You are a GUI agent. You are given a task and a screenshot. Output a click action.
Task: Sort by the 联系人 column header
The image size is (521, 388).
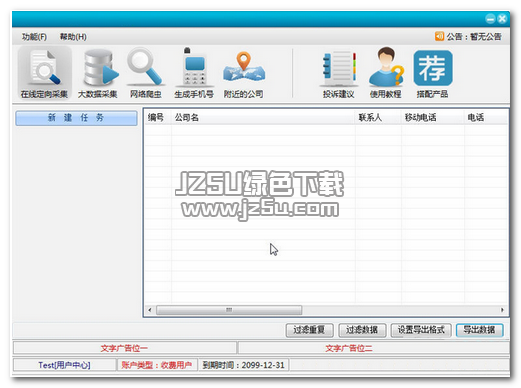(x=378, y=117)
